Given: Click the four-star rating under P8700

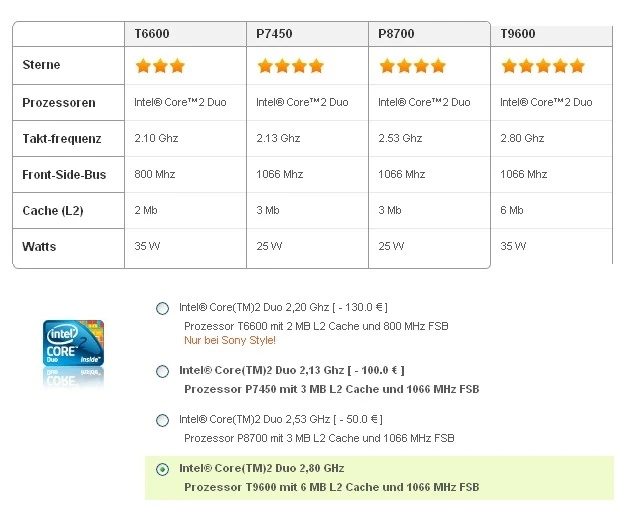Looking at the screenshot, I should (412, 66).
